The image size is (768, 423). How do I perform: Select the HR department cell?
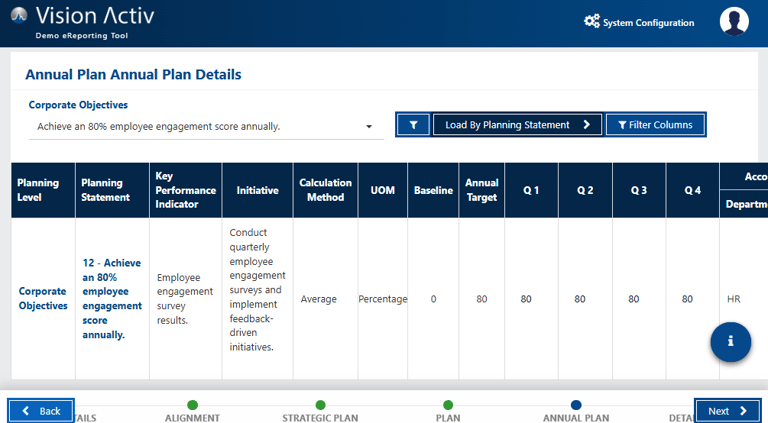pos(744,299)
